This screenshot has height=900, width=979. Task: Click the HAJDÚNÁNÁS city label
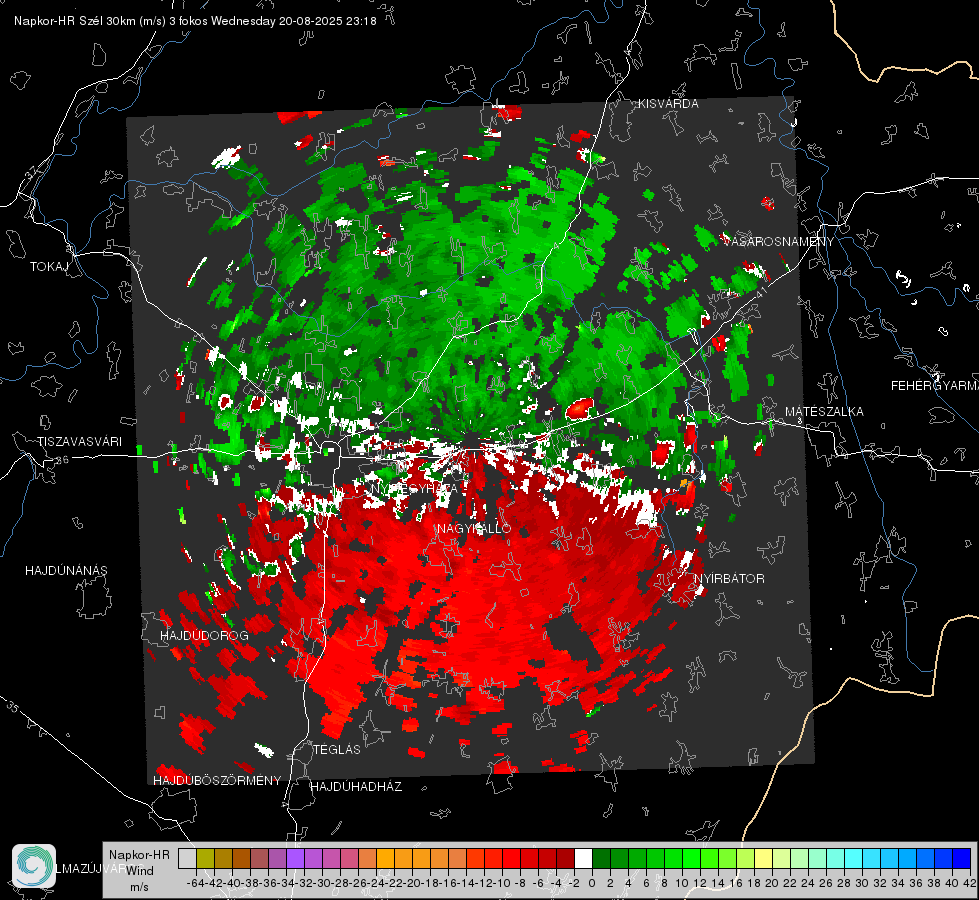tap(66, 571)
